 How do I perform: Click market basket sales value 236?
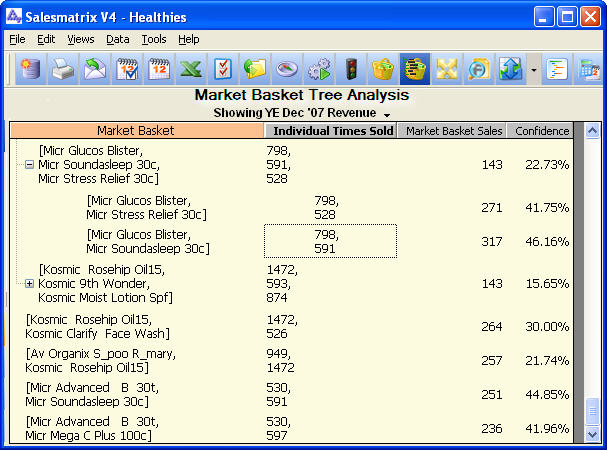[492, 429]
